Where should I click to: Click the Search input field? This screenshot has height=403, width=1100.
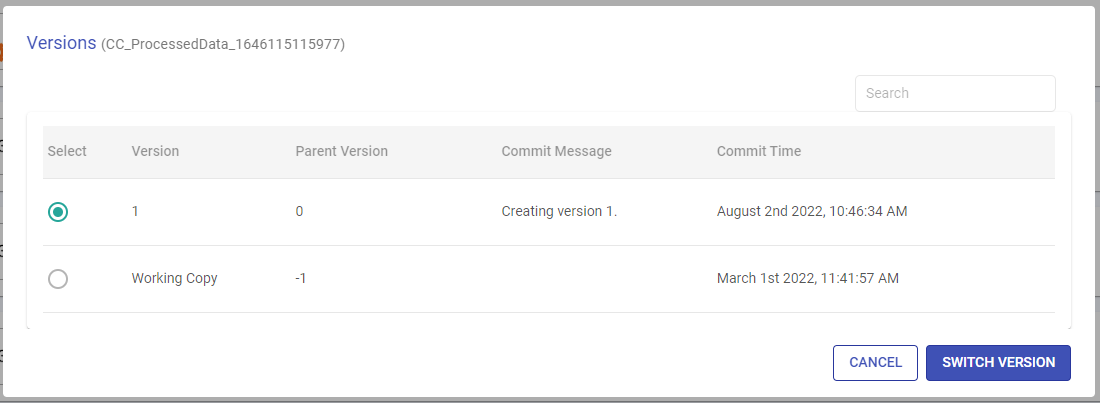click(955, 93)
